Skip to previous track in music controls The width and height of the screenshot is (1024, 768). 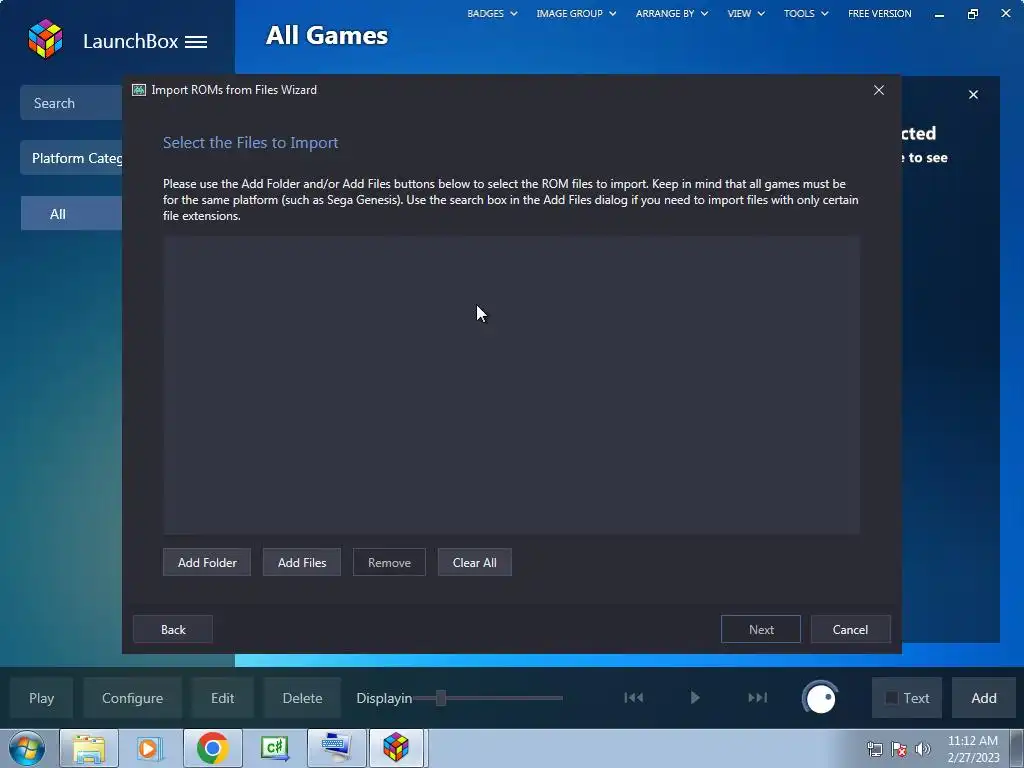[633, 697]
